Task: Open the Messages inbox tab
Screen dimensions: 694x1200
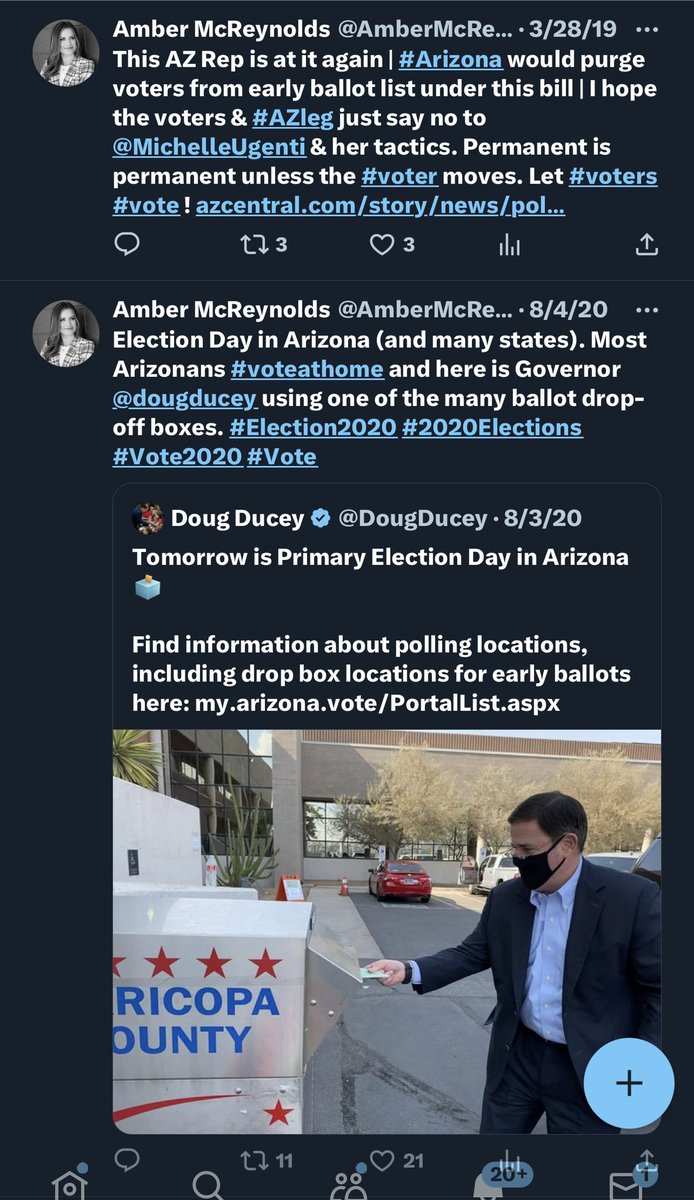Action: pyautogui.click(x=627, y=1185)
